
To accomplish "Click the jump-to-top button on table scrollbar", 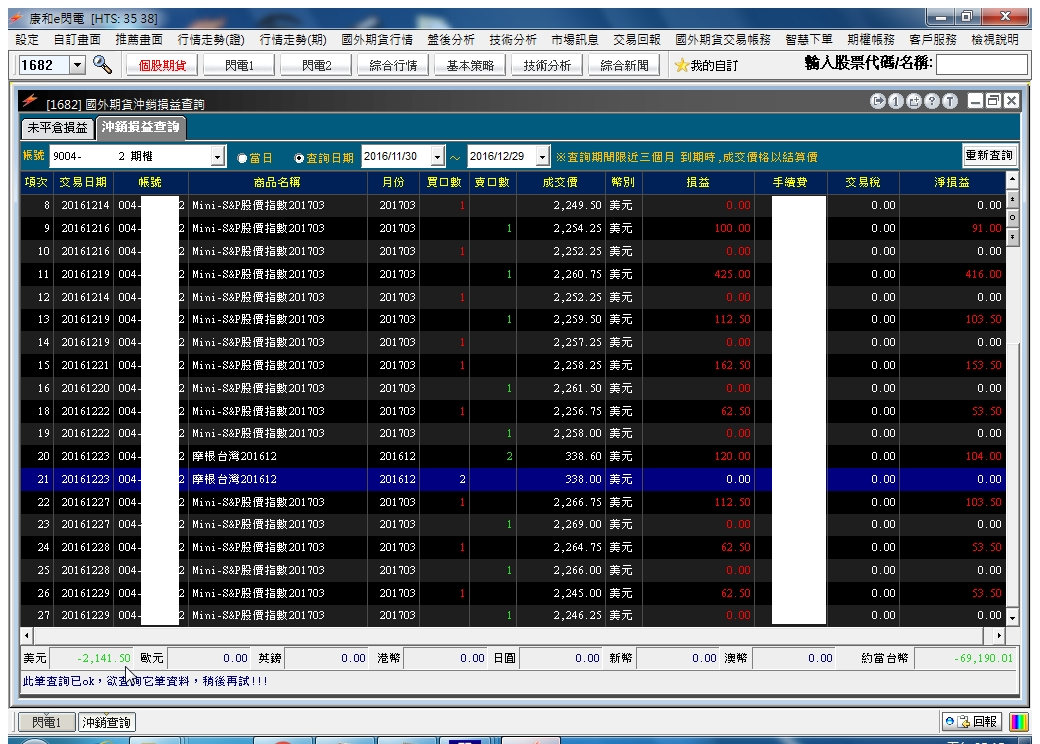I will tap(1012, 198).
